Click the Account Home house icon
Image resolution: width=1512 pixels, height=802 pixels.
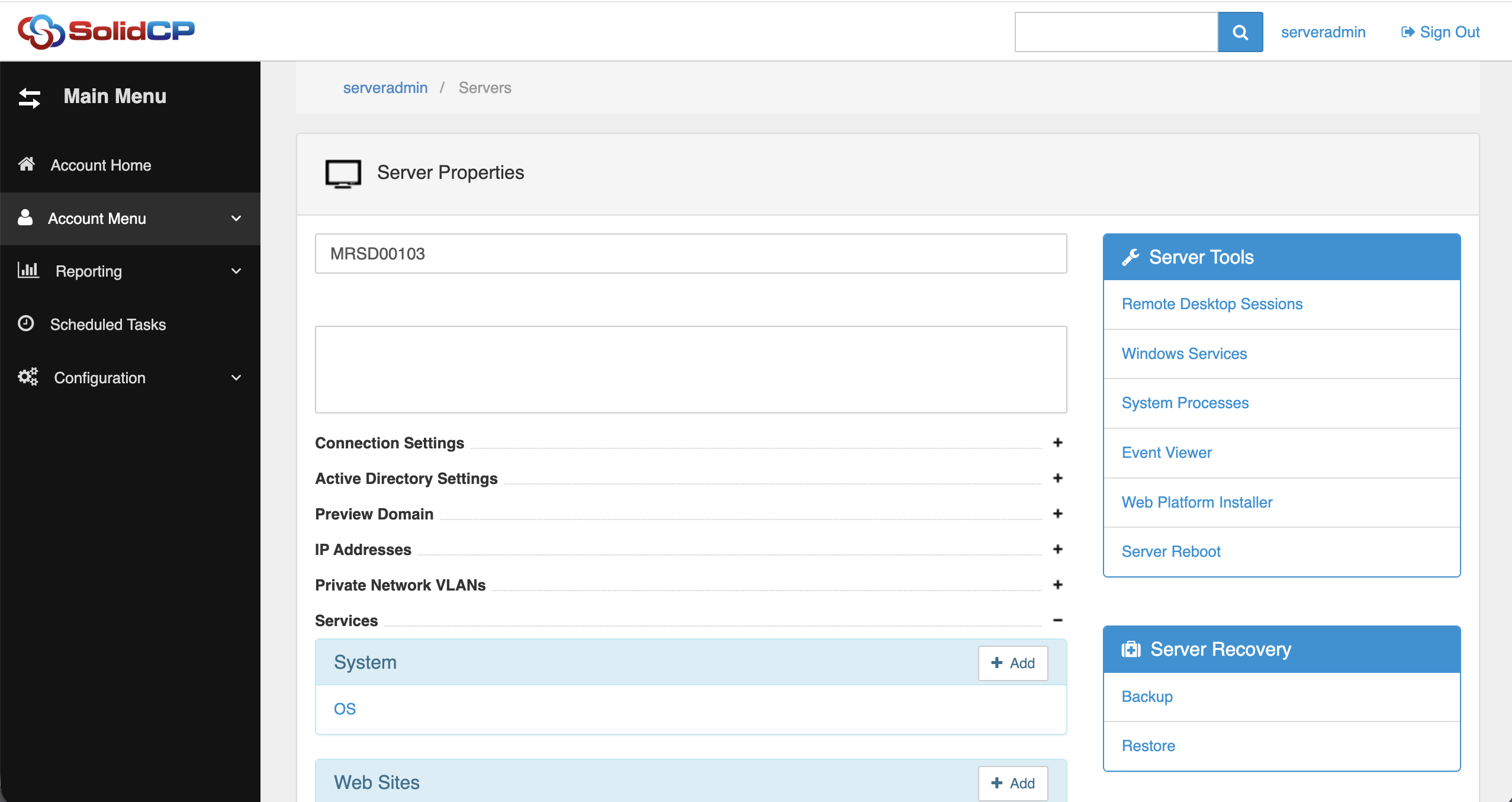tap(27, 164)
